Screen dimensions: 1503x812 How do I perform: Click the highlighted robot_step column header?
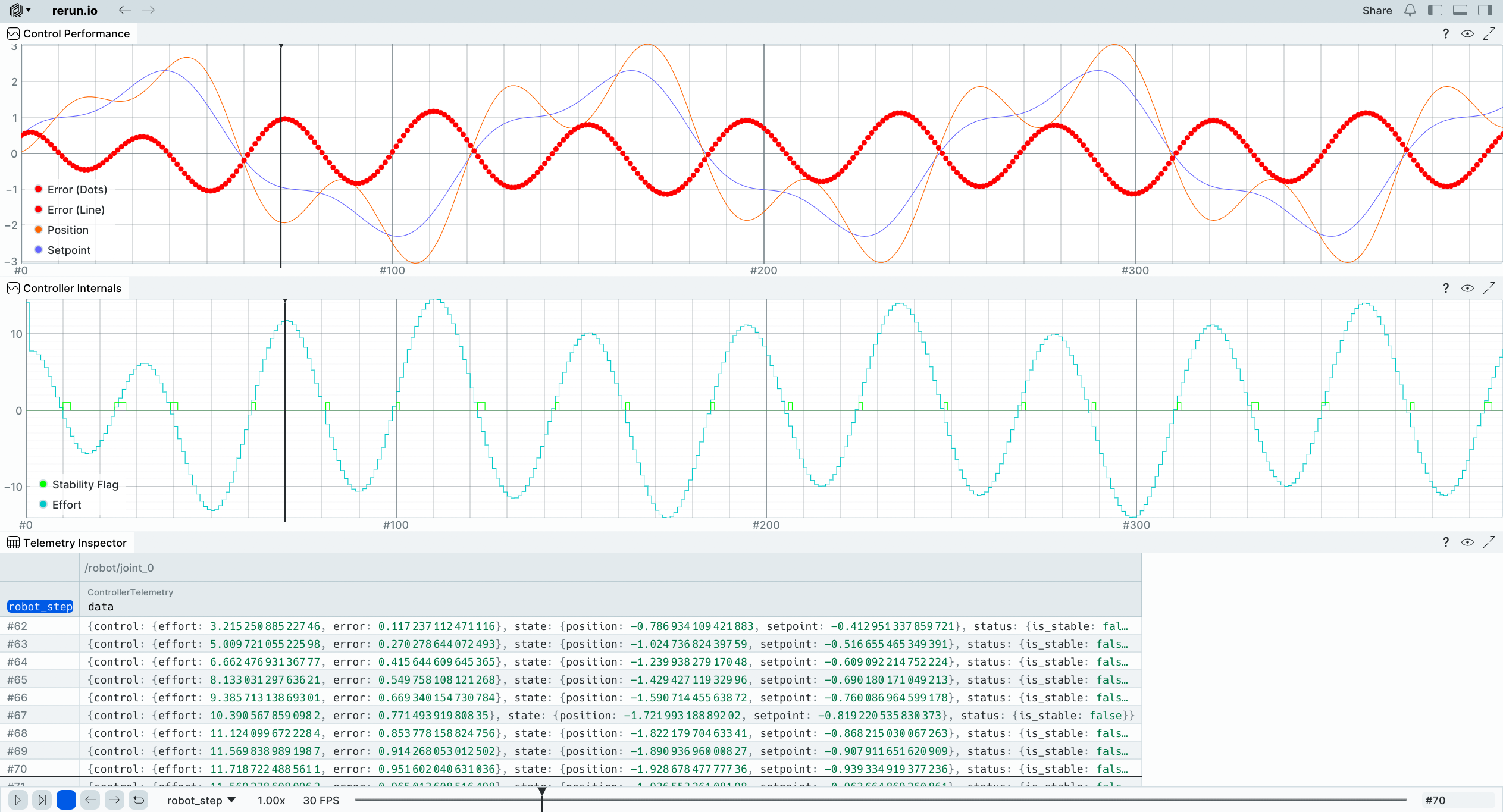point(40,606)
